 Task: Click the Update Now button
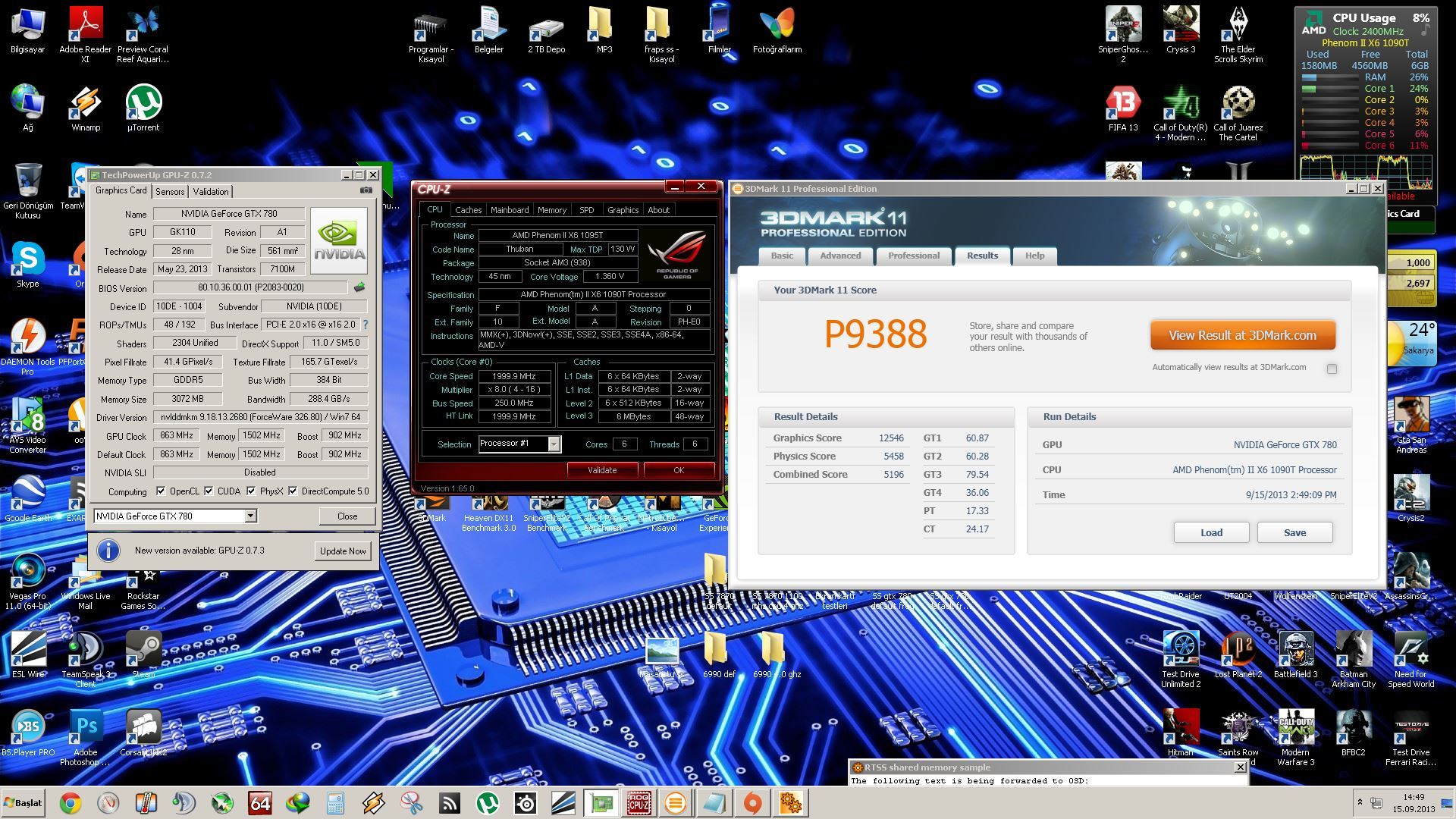pyautogui.click(x=343, y=551)
